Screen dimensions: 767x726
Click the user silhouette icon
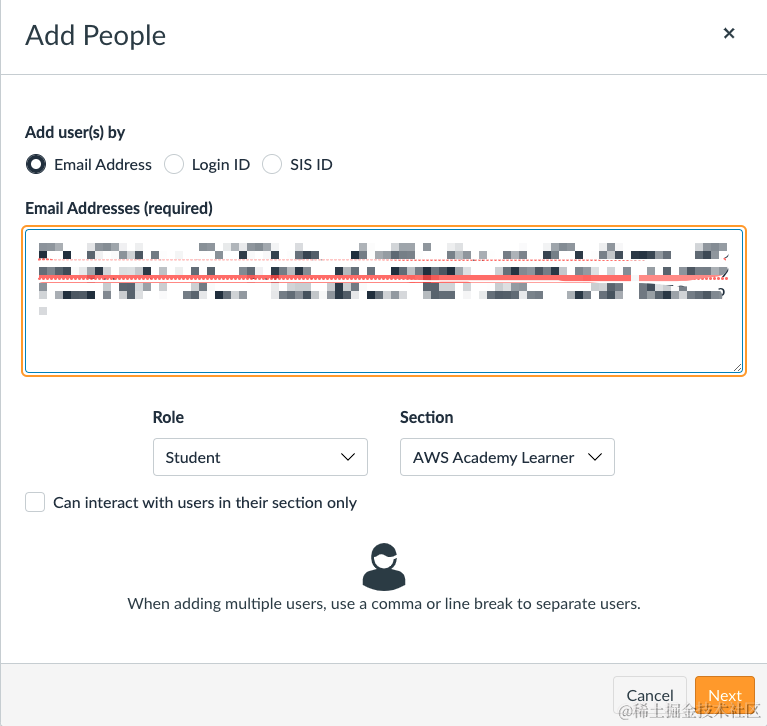tap(384, 567)
